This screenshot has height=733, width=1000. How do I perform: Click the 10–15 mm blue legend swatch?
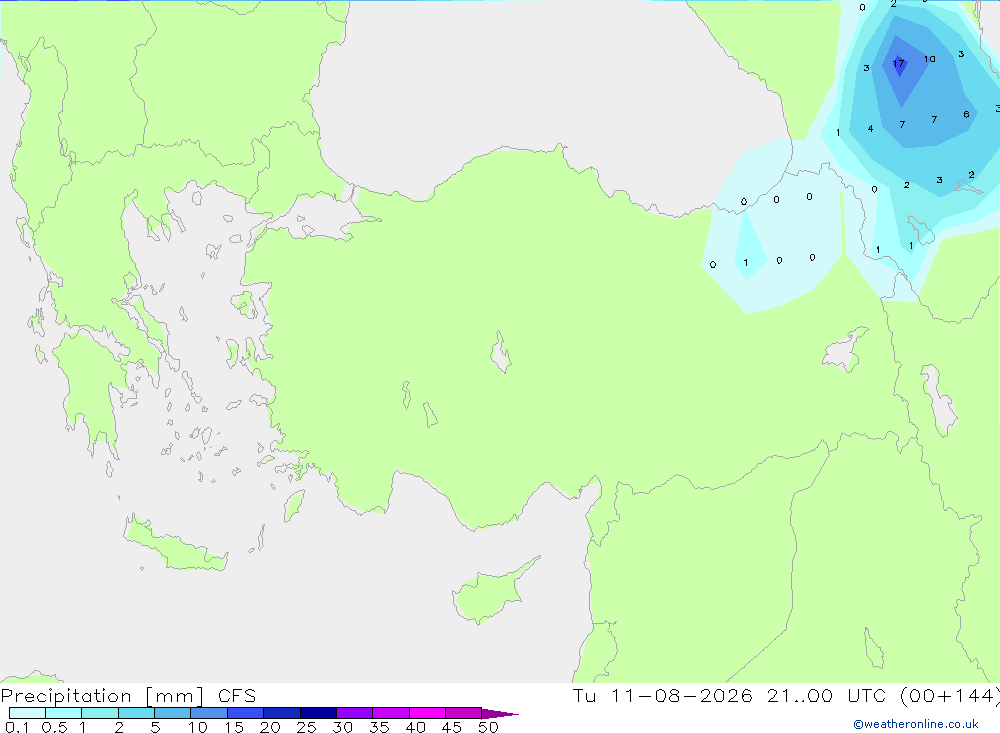[x=209, y=713]
